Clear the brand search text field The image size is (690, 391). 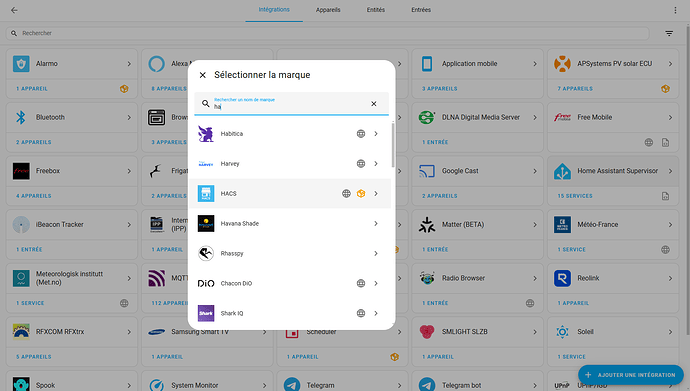tap(374, 104)
